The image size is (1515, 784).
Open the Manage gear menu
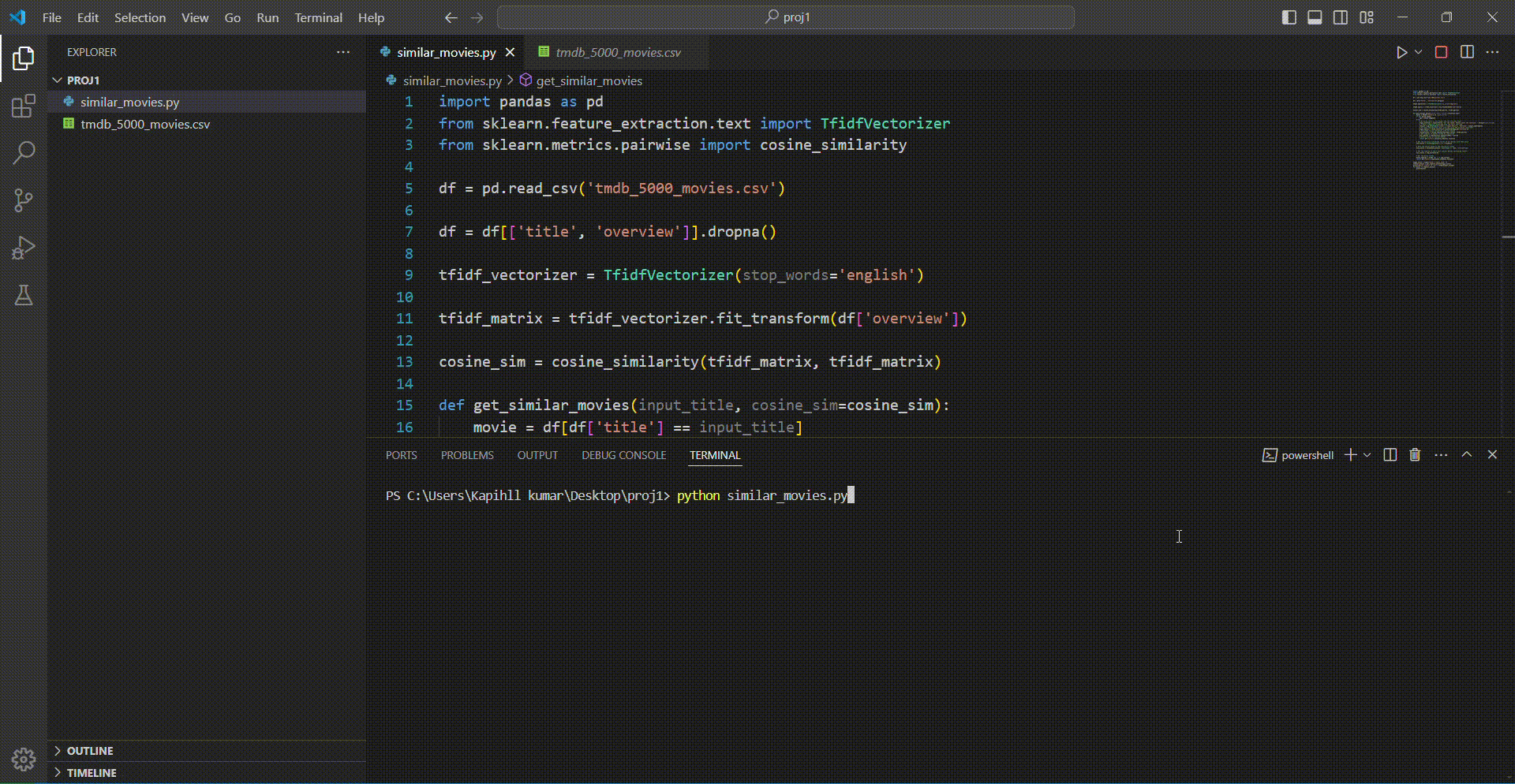click(24, 759)
